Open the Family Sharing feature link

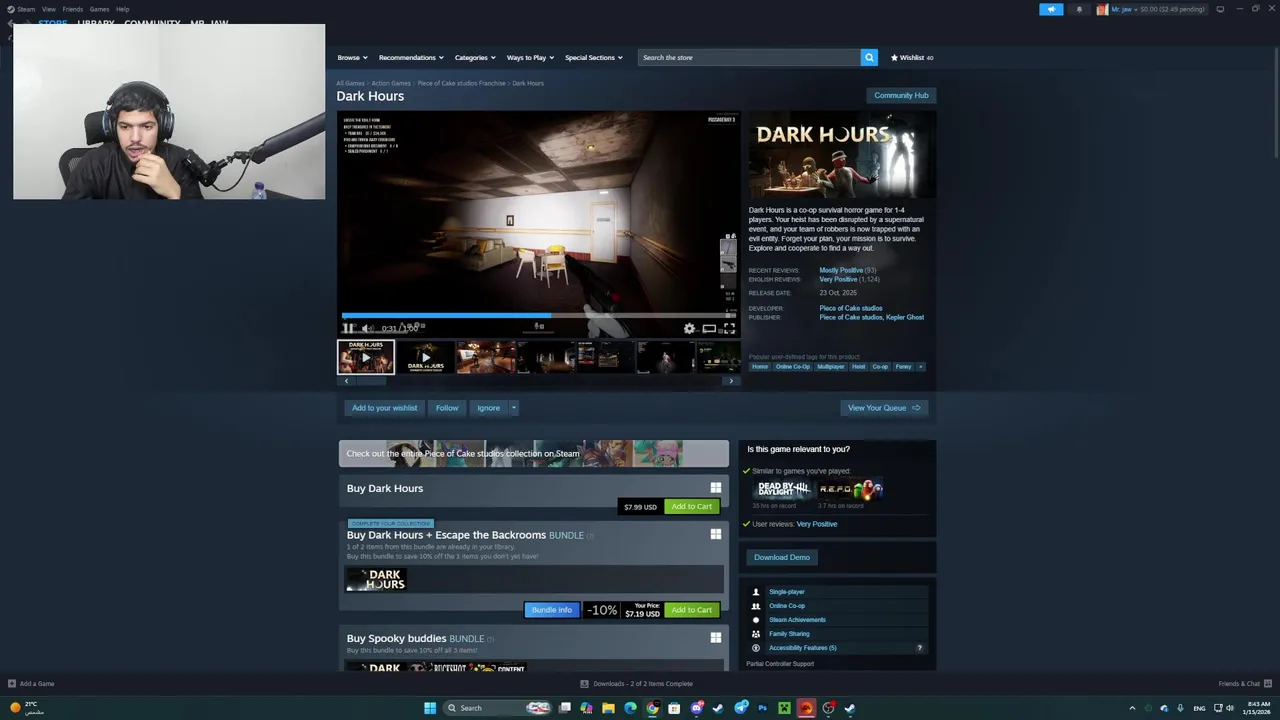coord(789,634)
